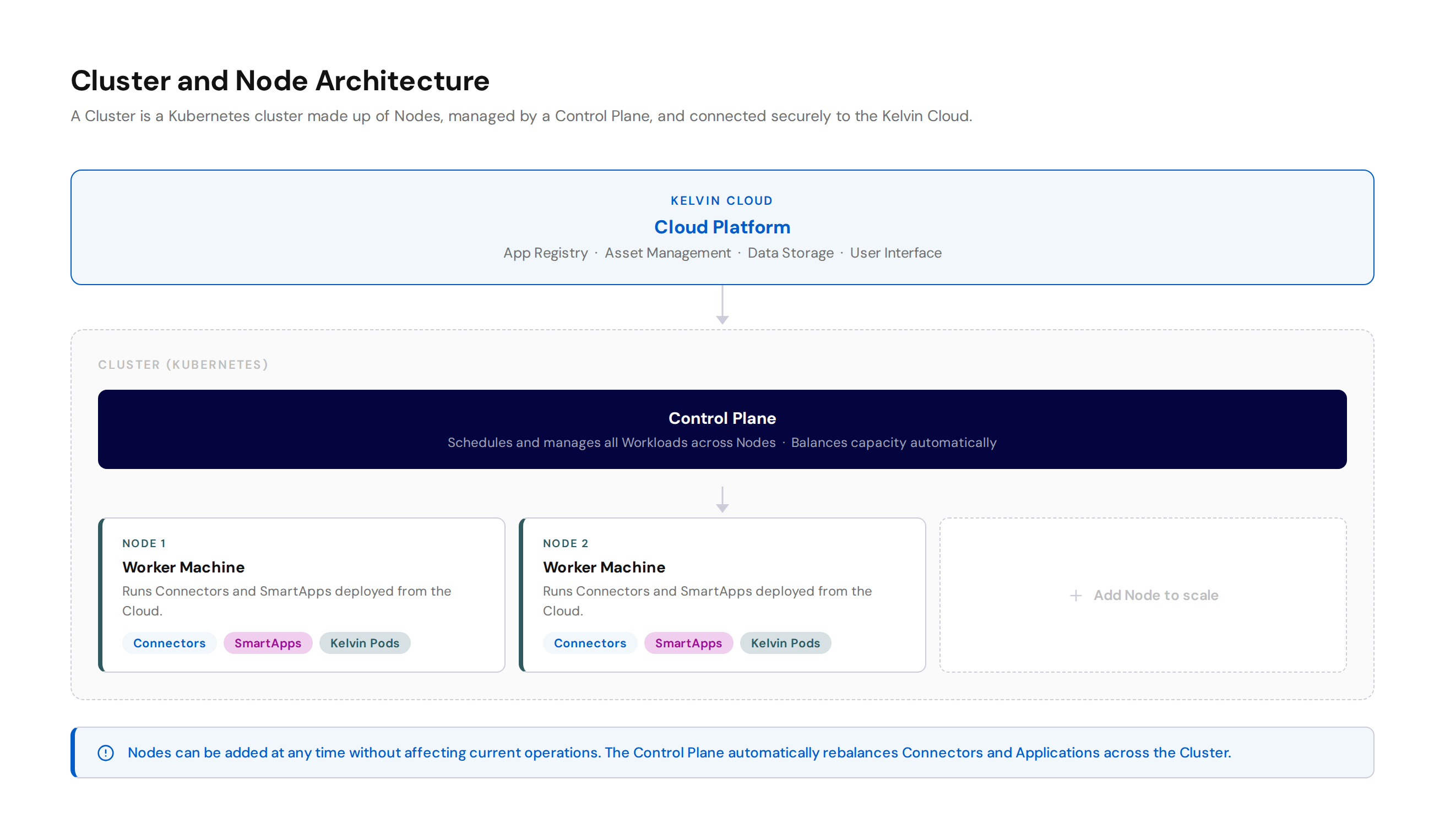This screenshot has width=1445, height=840.
Task: Click the Worker Machine title in Node 1
Action: 183,568
